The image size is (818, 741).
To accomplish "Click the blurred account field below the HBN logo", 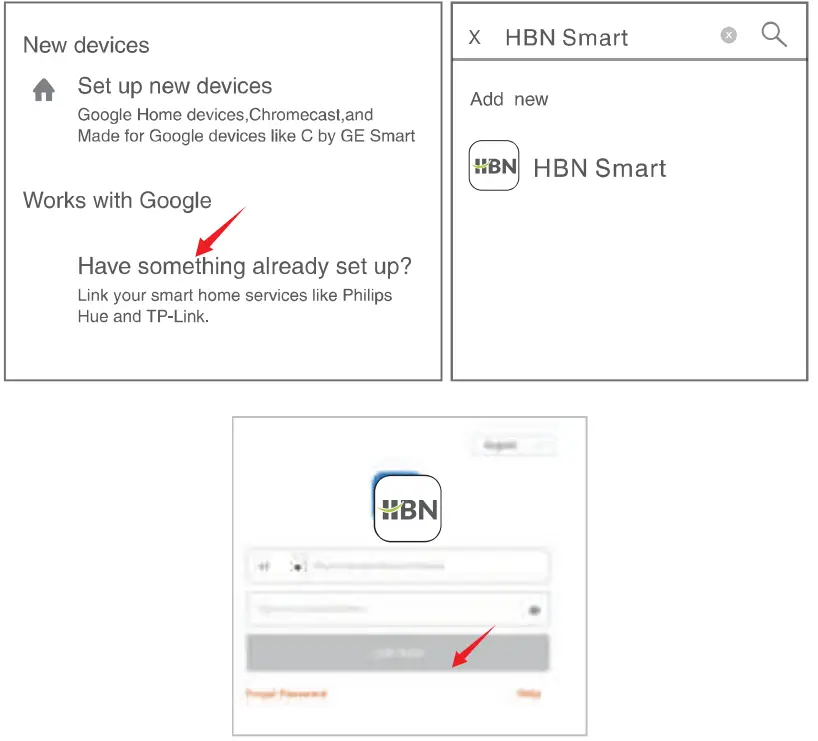I will tap(398, 566).
